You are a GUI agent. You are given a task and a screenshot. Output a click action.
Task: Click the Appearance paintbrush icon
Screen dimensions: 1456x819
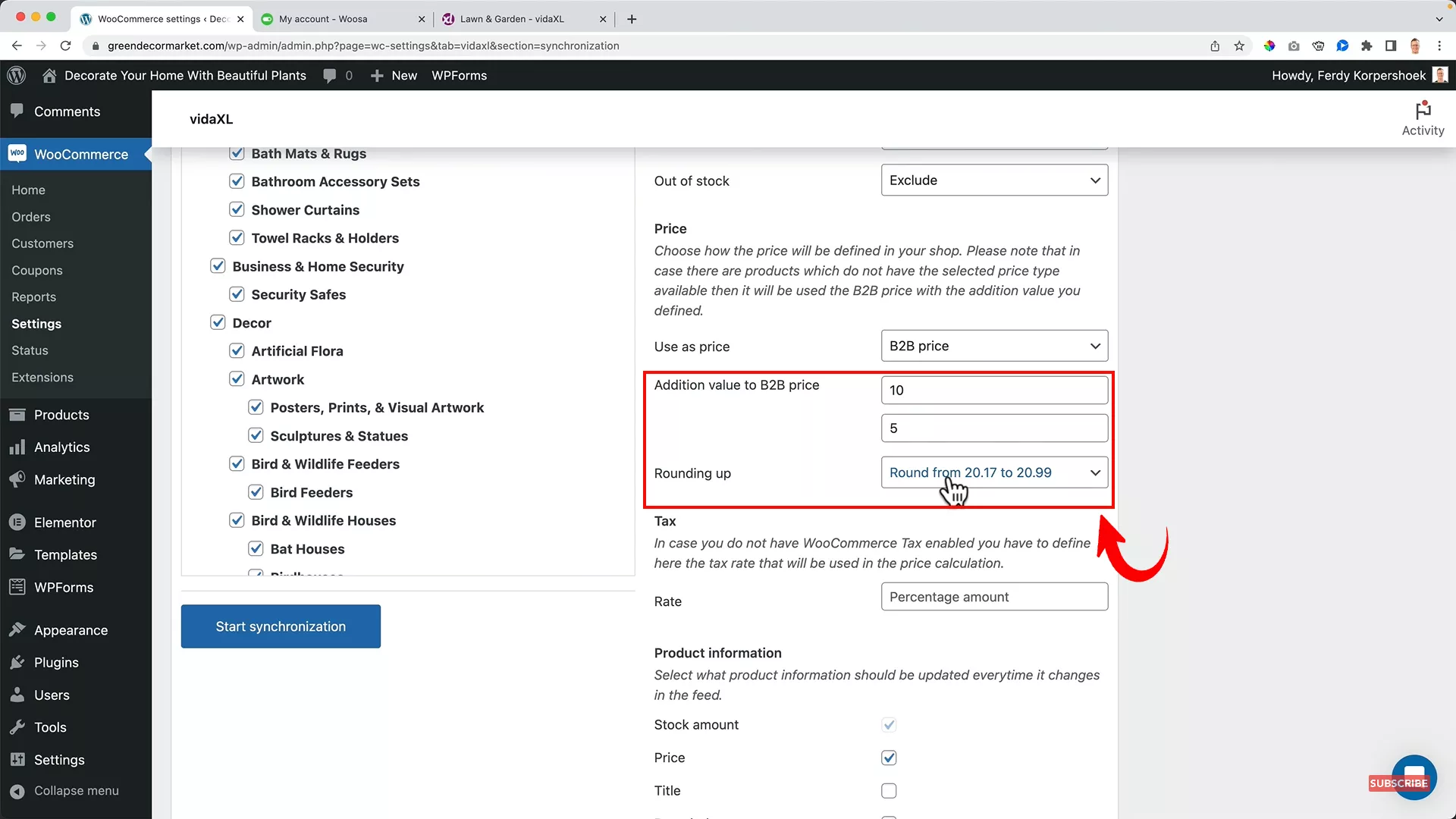click(x=17, y=629)
